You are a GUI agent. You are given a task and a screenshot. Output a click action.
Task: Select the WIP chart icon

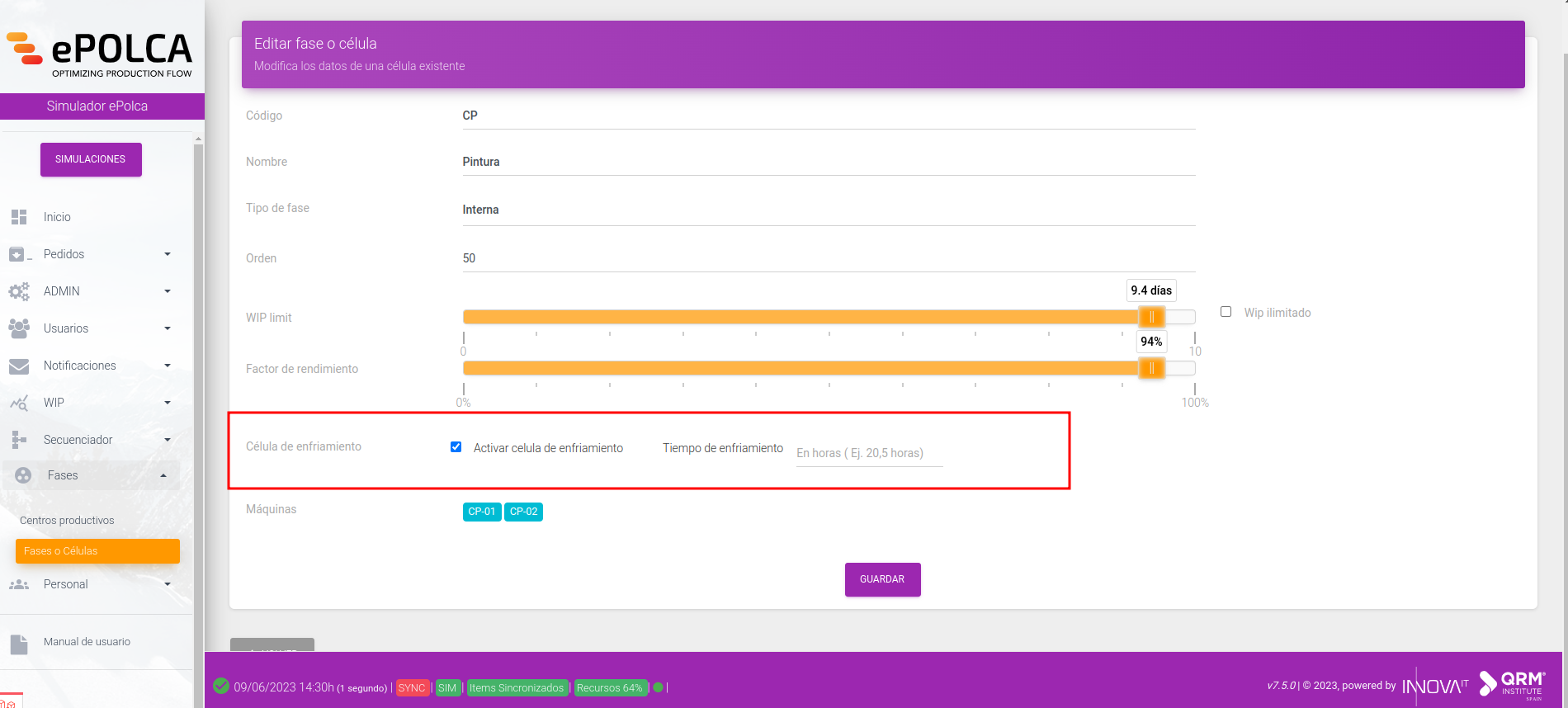(x=19, y=403)
